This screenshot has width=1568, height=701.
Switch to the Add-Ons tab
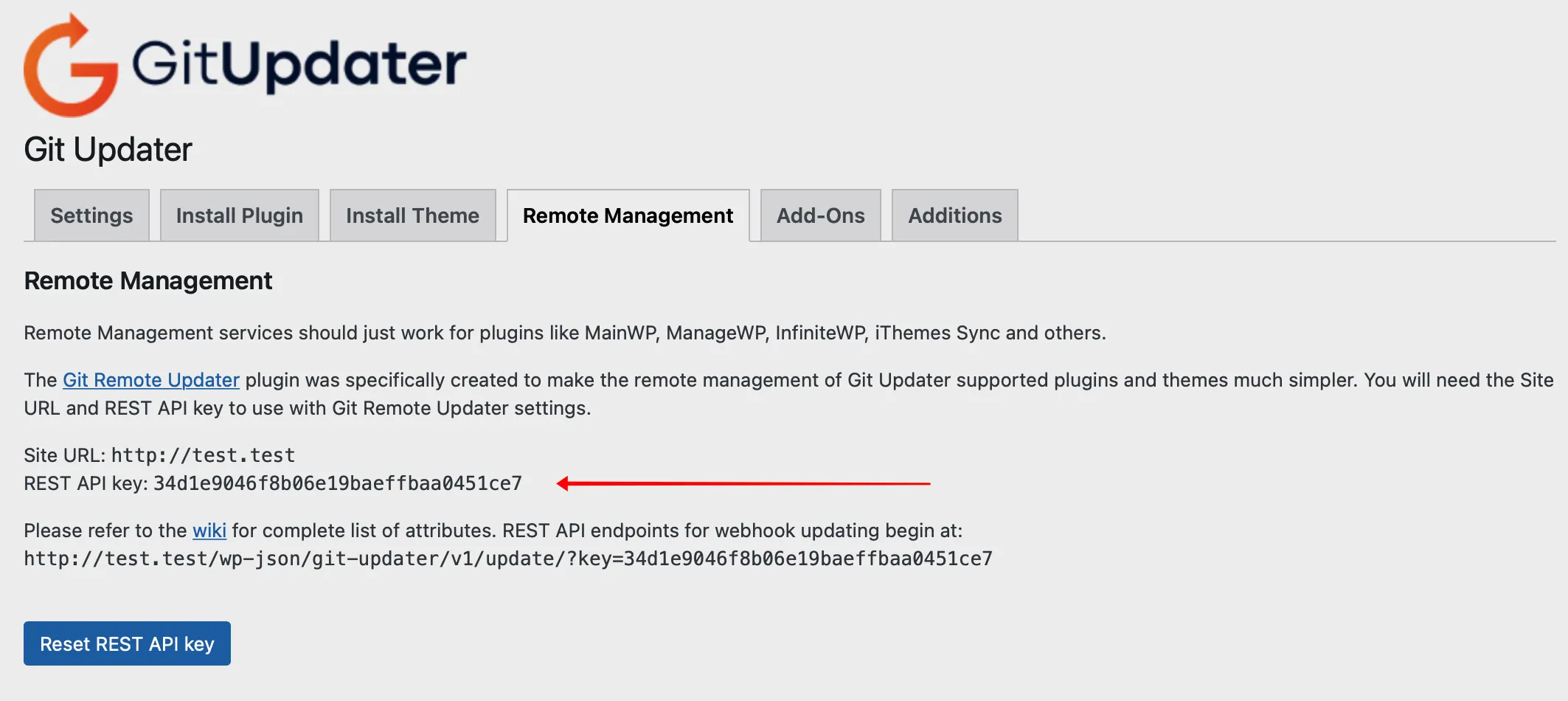coord(820,215)
